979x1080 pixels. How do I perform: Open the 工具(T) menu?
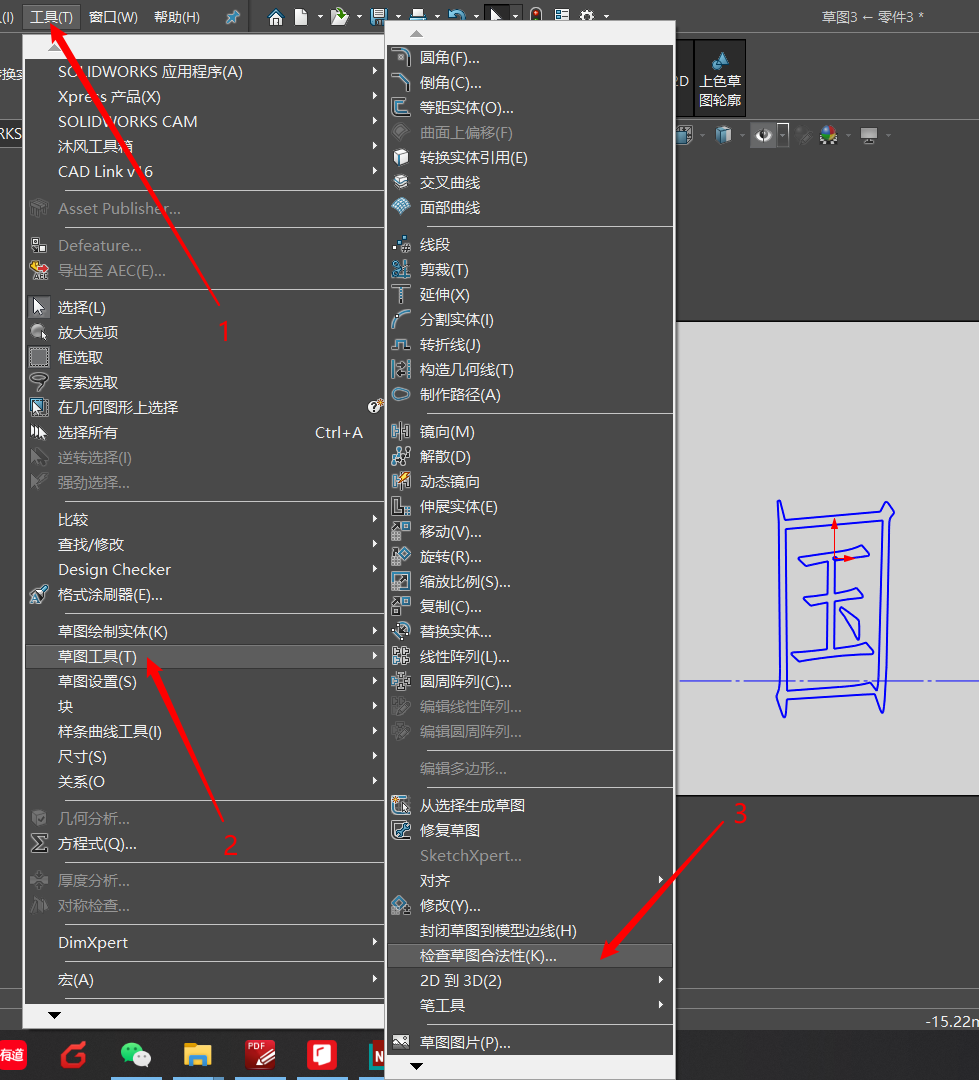click(52, 17)
